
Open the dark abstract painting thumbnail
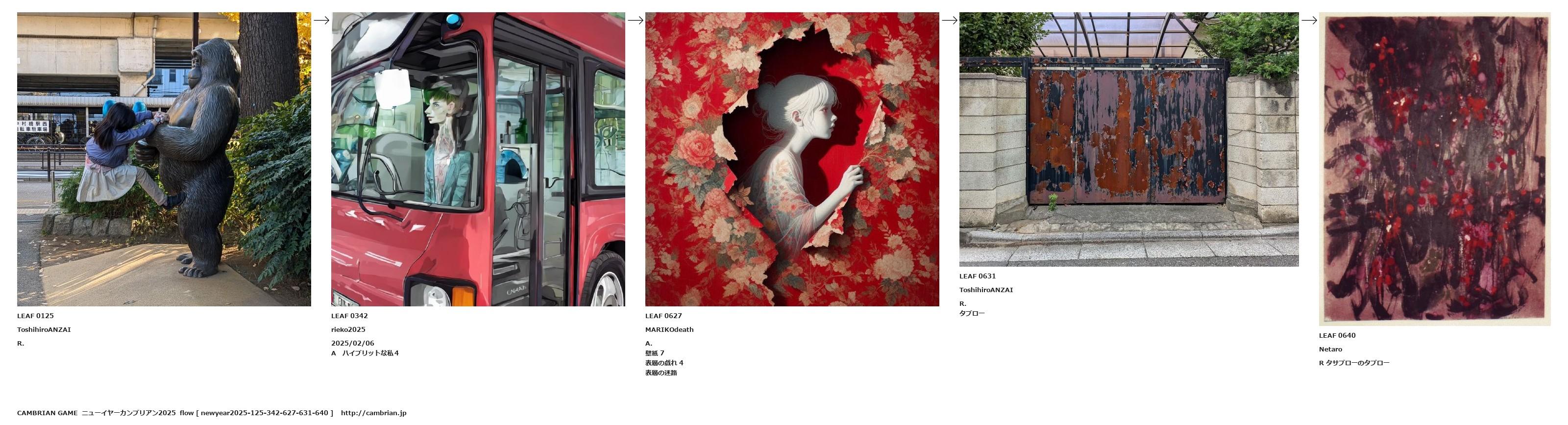(x=1435, y=169)
